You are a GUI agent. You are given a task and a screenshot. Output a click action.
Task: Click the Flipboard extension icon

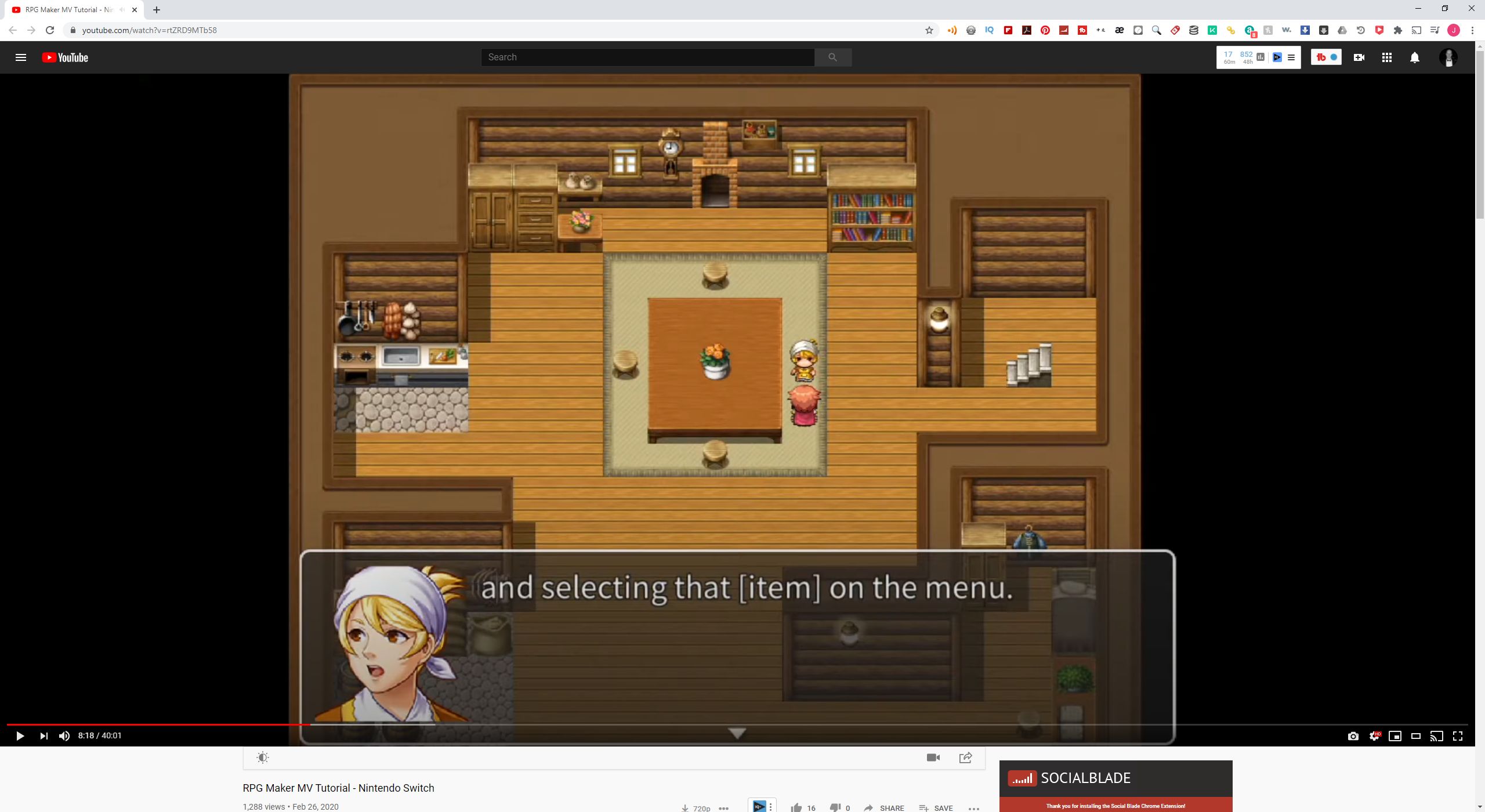(x=1008, y=30)
